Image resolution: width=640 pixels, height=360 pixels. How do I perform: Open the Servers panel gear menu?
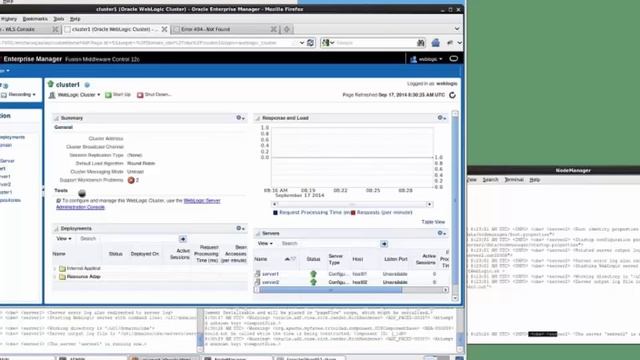click(442, 233)
